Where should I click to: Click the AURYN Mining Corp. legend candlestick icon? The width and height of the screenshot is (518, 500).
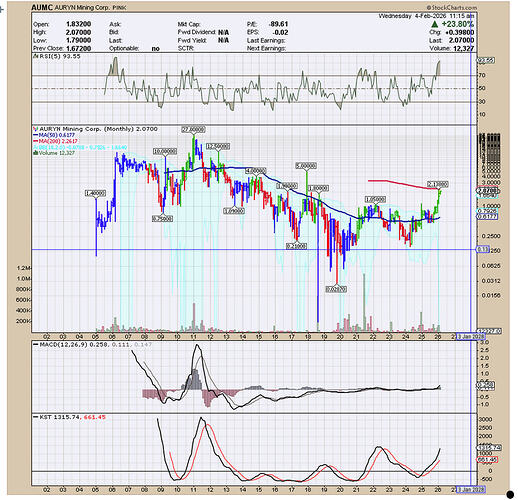[36, 129]
